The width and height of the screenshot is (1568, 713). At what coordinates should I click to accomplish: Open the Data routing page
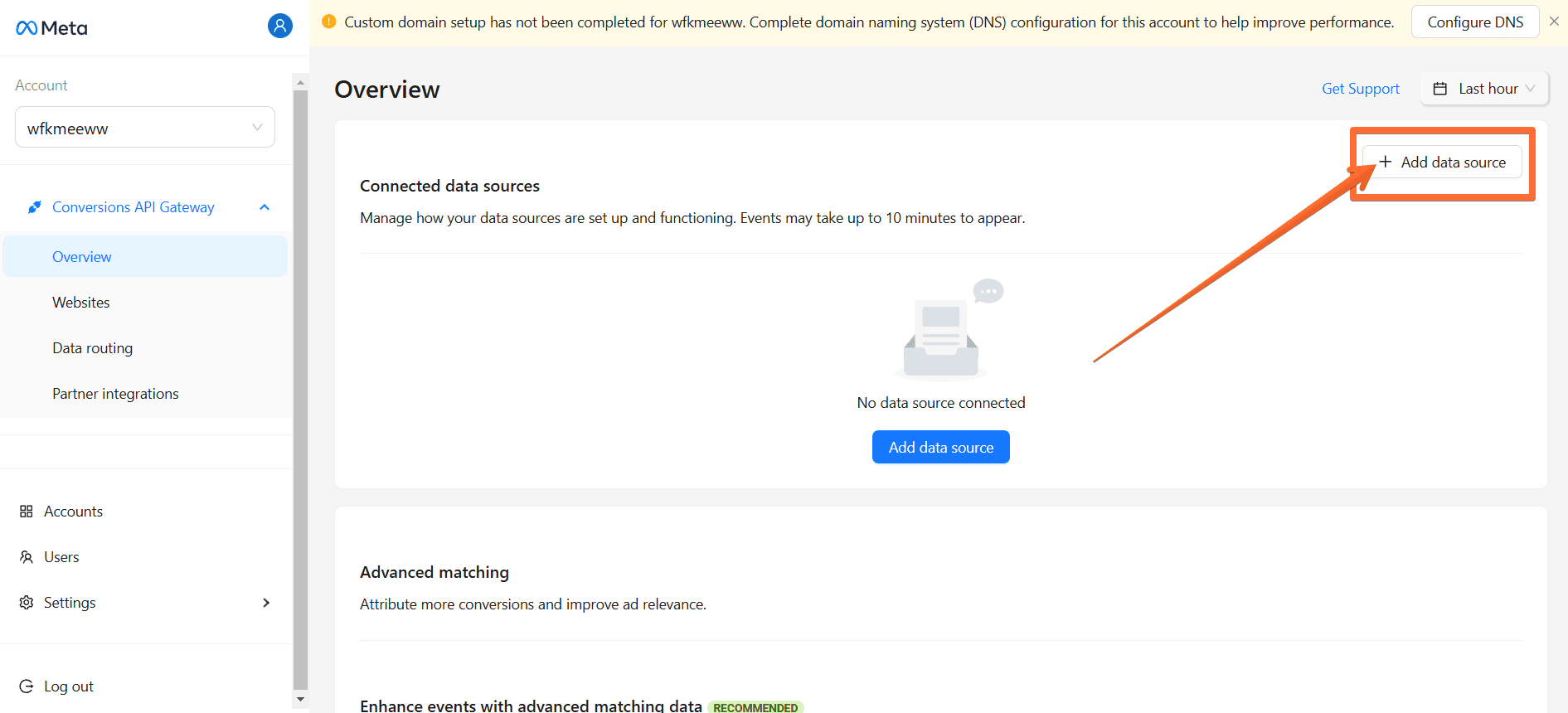92,348
